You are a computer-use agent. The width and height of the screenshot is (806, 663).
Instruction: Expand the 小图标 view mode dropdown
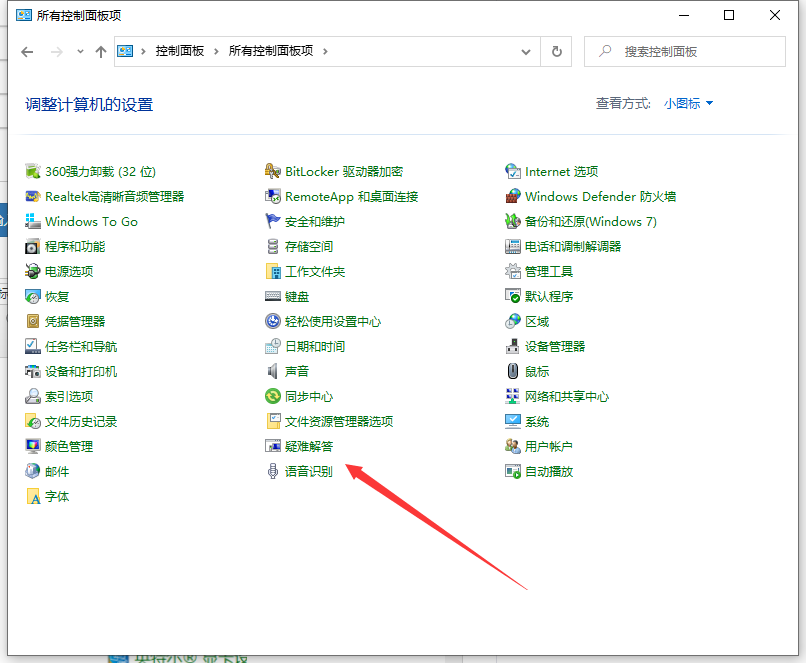click(x=689, y=103)
